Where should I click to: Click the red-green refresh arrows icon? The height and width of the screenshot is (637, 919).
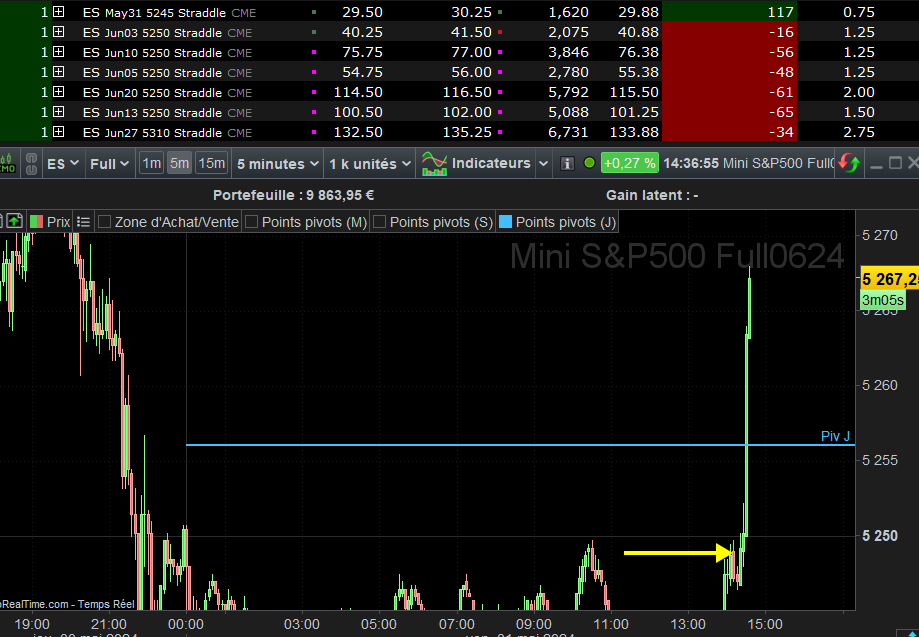848,163
